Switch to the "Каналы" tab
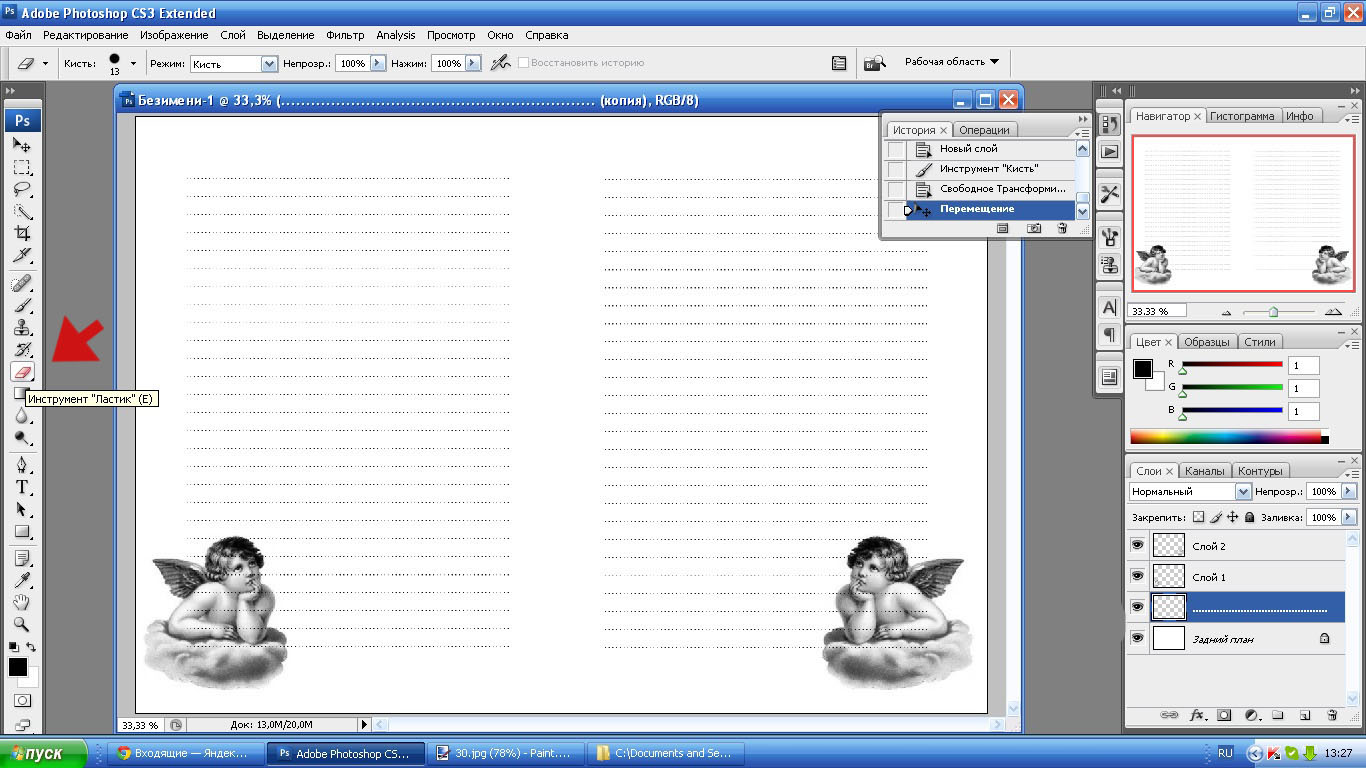This screenshot has height=768, width=1366. click(1204, 471)
